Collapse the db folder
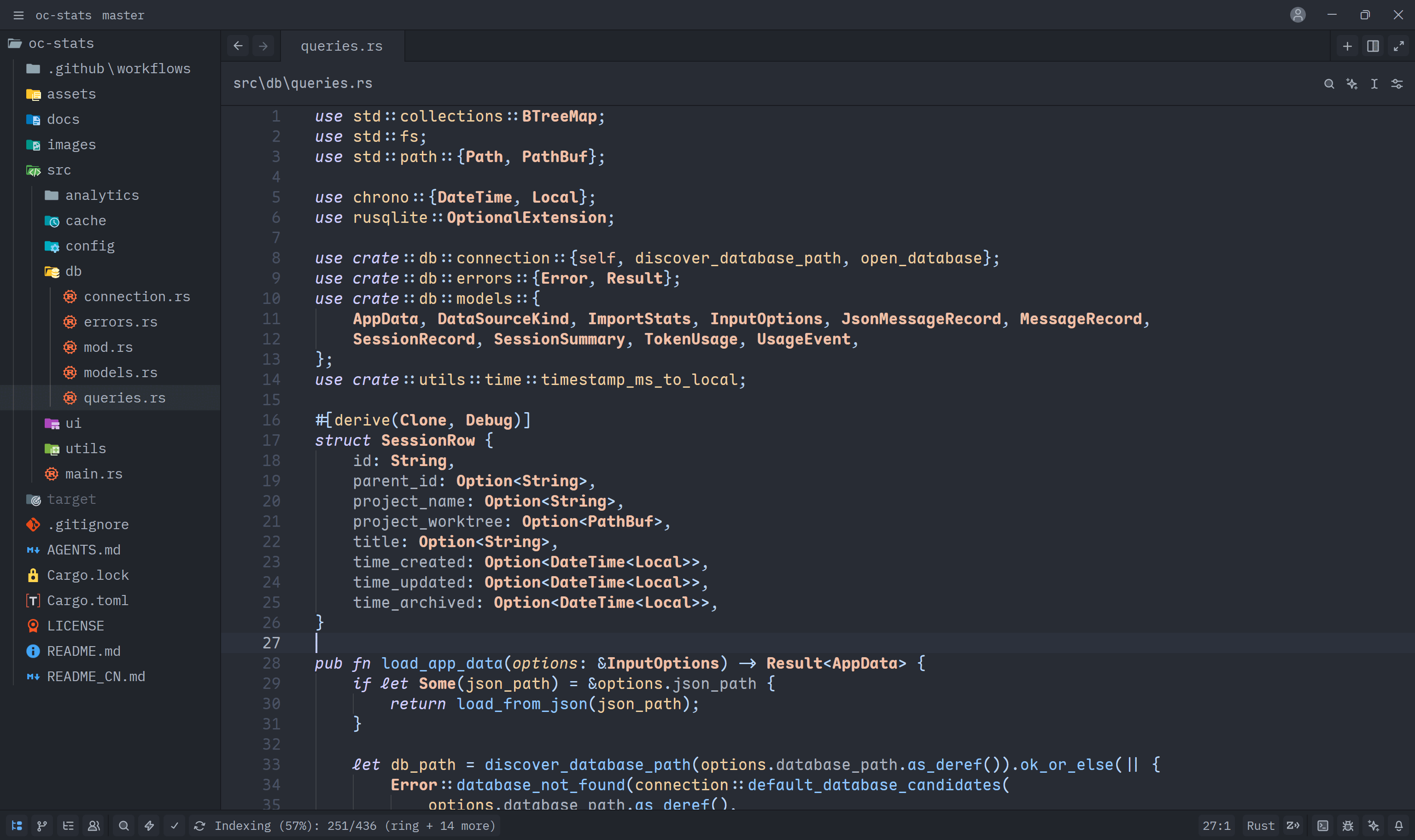This screenshot has width=1415, height=840. coord(74,271)
